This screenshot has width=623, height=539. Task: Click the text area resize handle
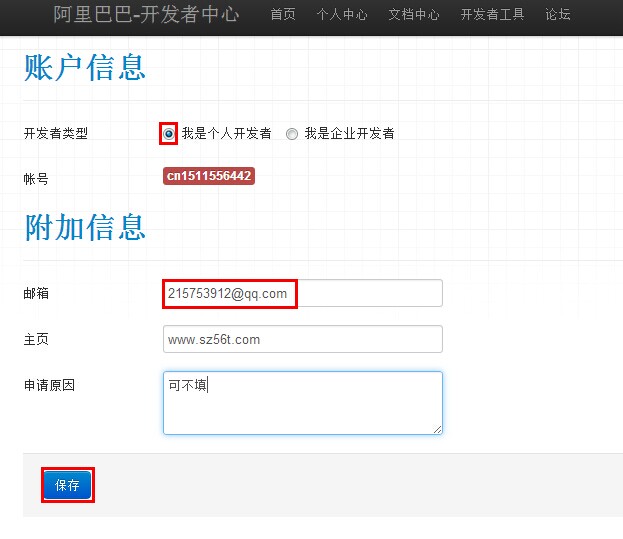437,429
